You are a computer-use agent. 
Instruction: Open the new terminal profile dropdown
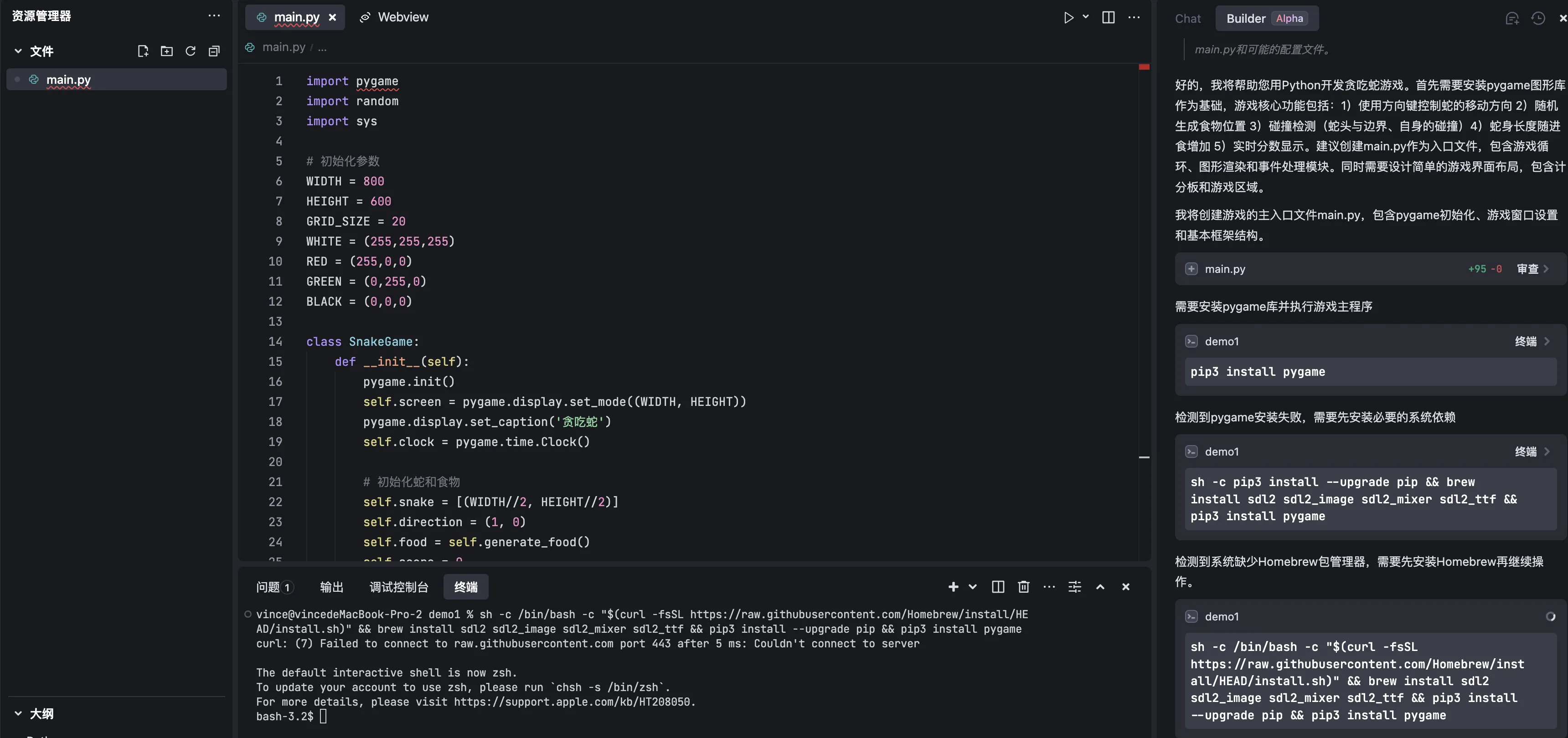973,586
